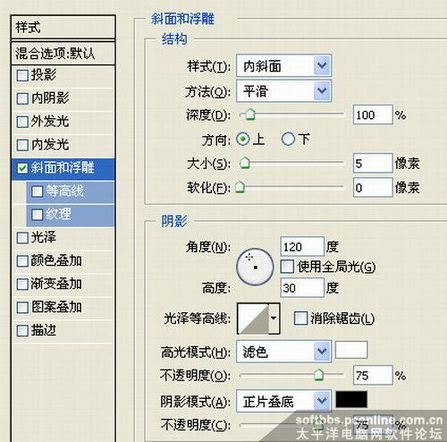The image size is (447, 442).
Task: Open the 样式 dropdown showing 内斜面
Action: click(x=284, y=66)
